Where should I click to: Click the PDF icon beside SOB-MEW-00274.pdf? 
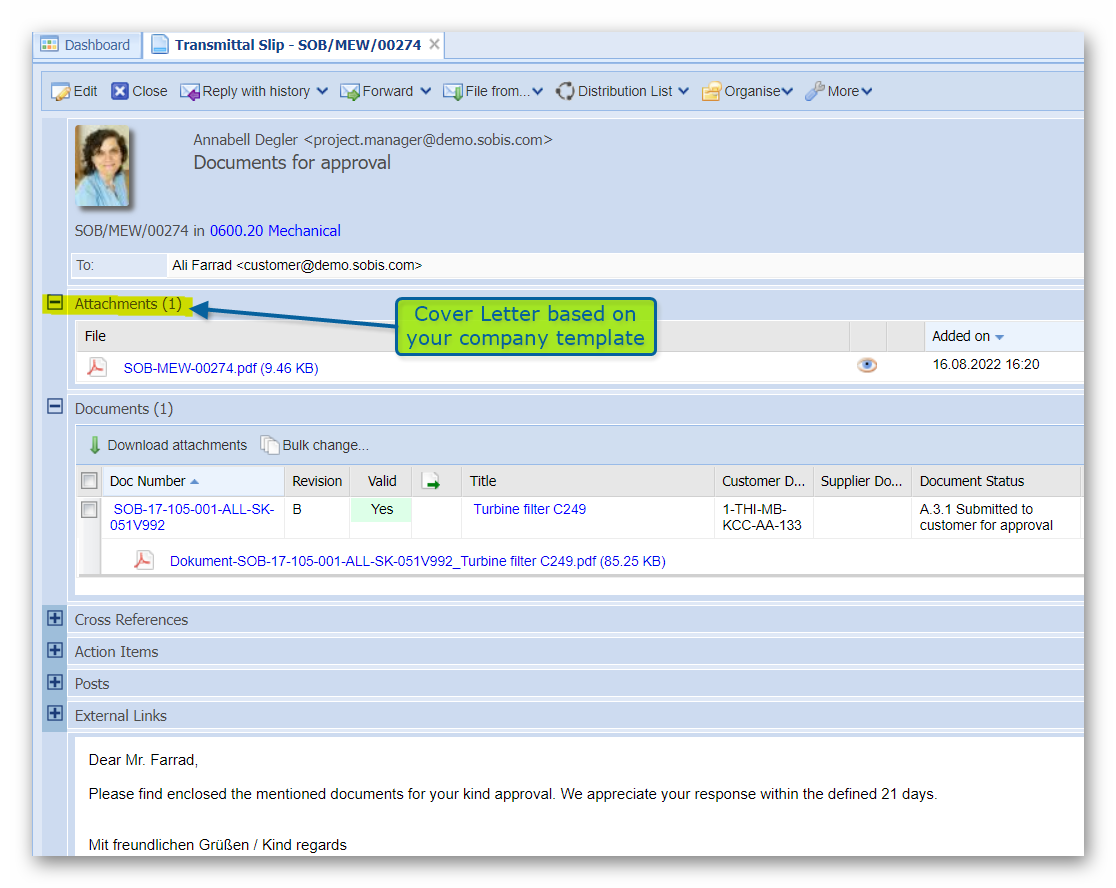click(97, 367)
